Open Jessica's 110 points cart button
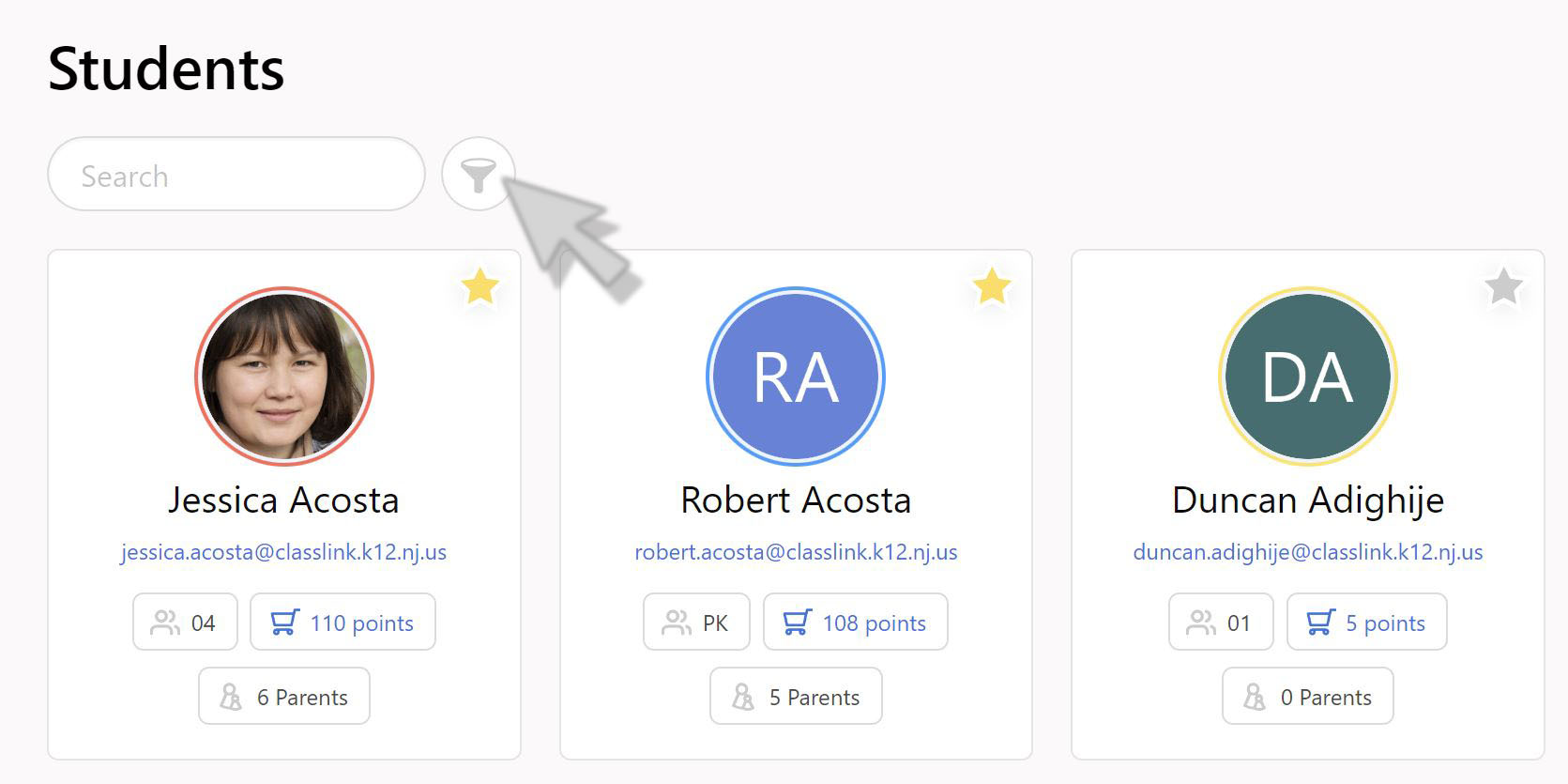 click(x=343, y=623)
